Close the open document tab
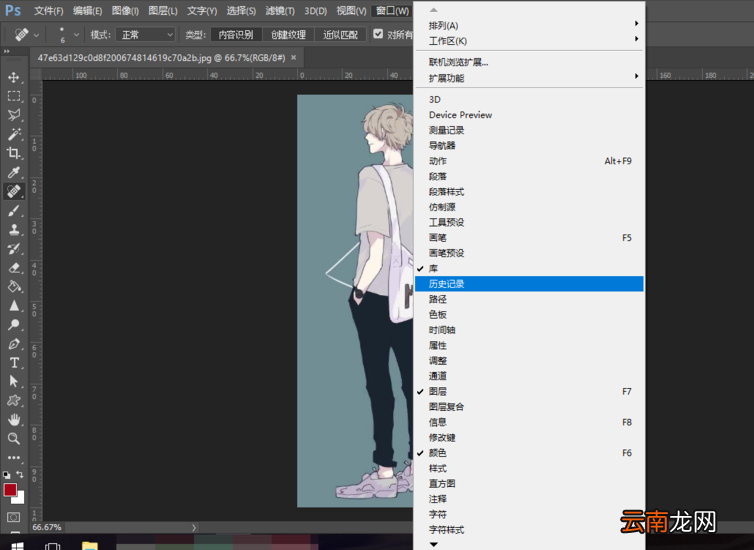Screen dimensions: 754x550 pos(293,58)
